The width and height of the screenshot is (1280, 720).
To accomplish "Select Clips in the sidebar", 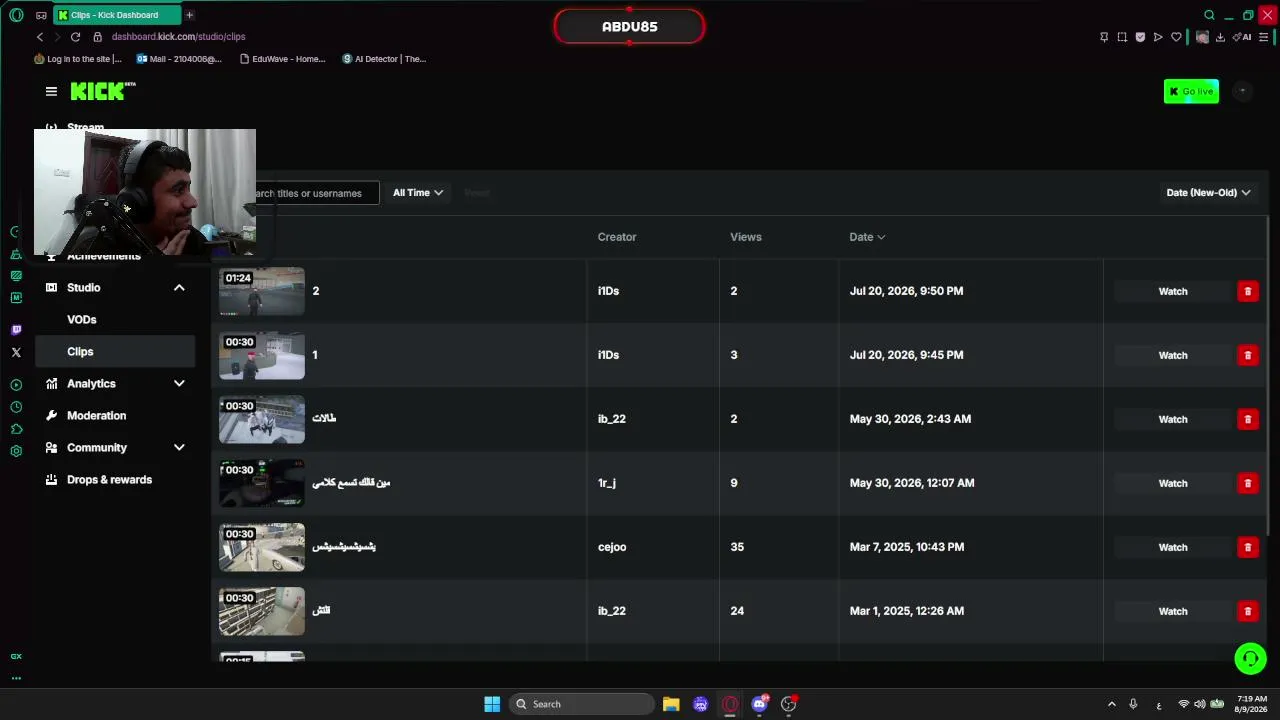I will click(115, 352).
